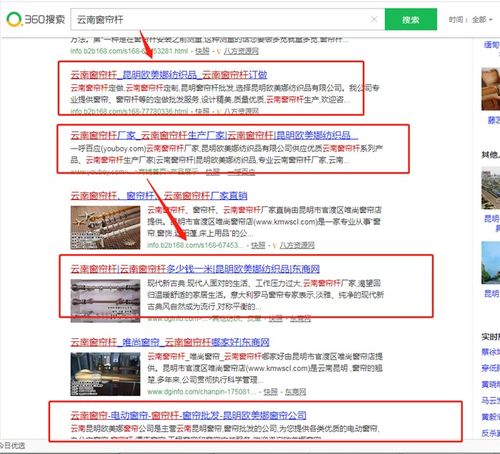Click the curtain rod thumbnail of 厂家直销 result
Viewport: 500px width, 454px height.
(105, 228)
